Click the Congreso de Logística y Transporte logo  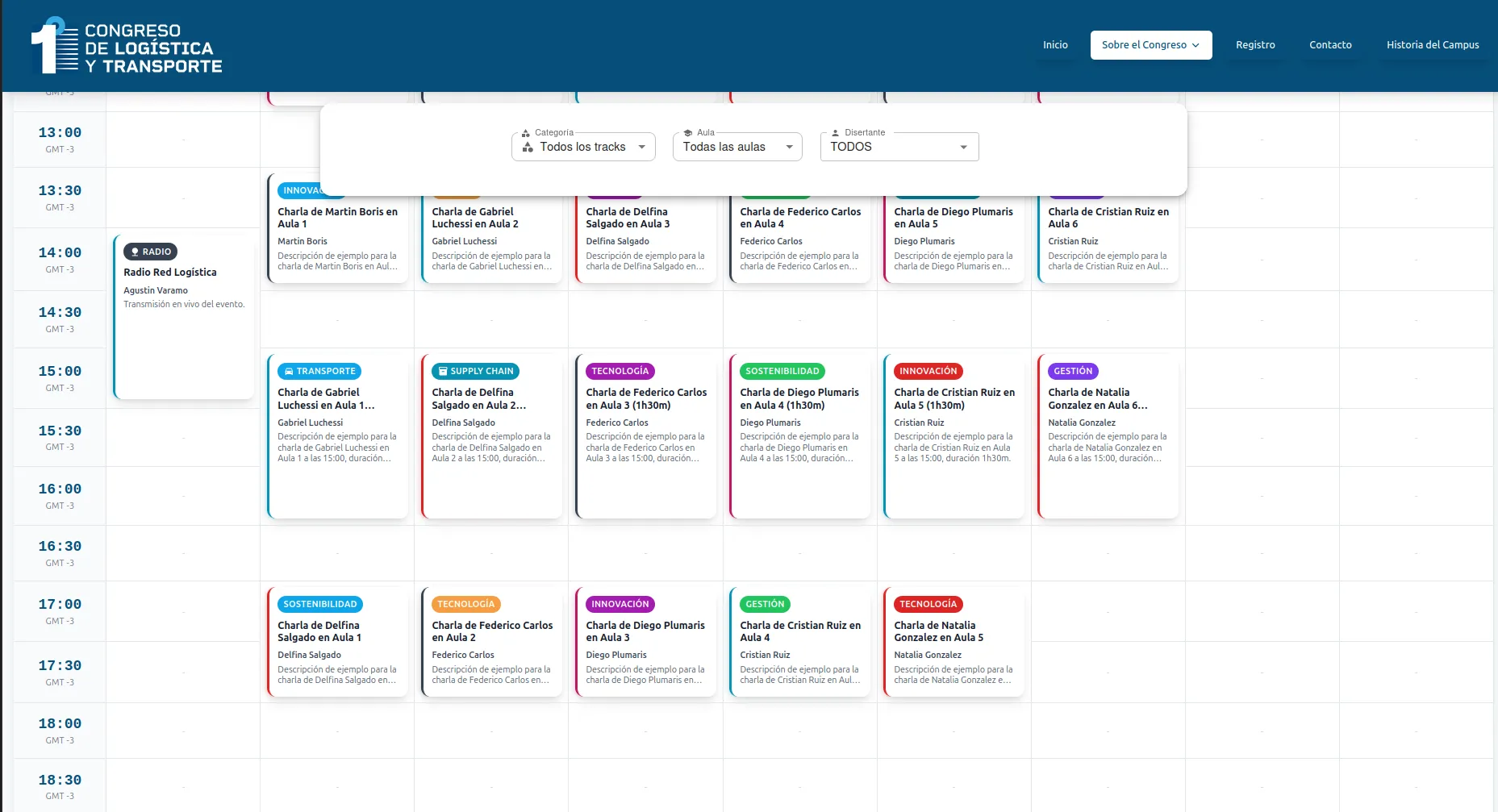[126, 48]
